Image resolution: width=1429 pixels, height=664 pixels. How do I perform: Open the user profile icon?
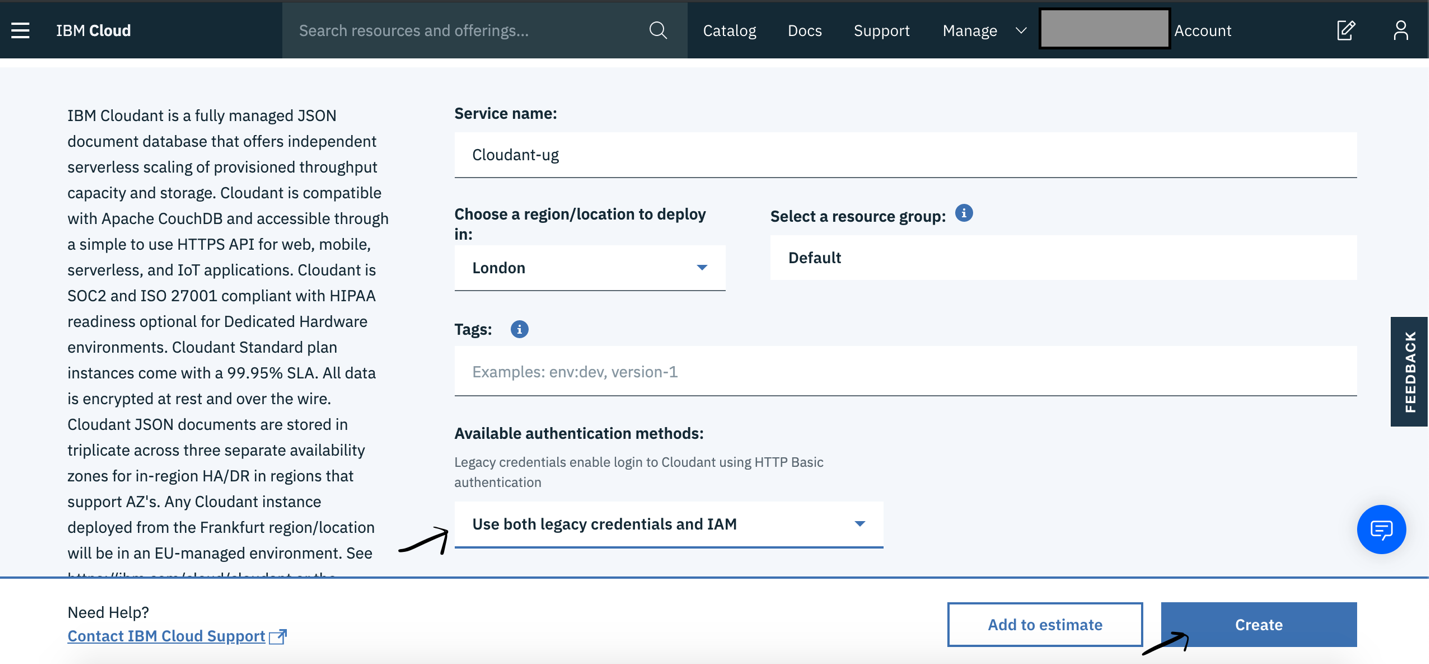(1401, 30)
